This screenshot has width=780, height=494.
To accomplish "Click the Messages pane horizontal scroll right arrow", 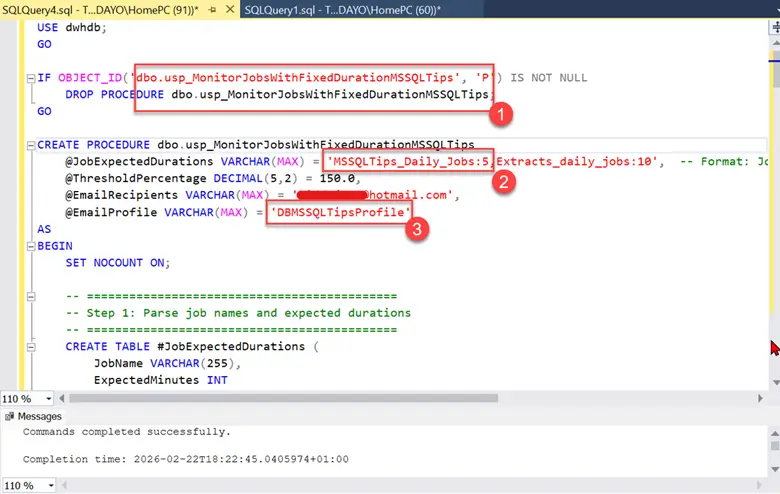I will tap(760, 485).
